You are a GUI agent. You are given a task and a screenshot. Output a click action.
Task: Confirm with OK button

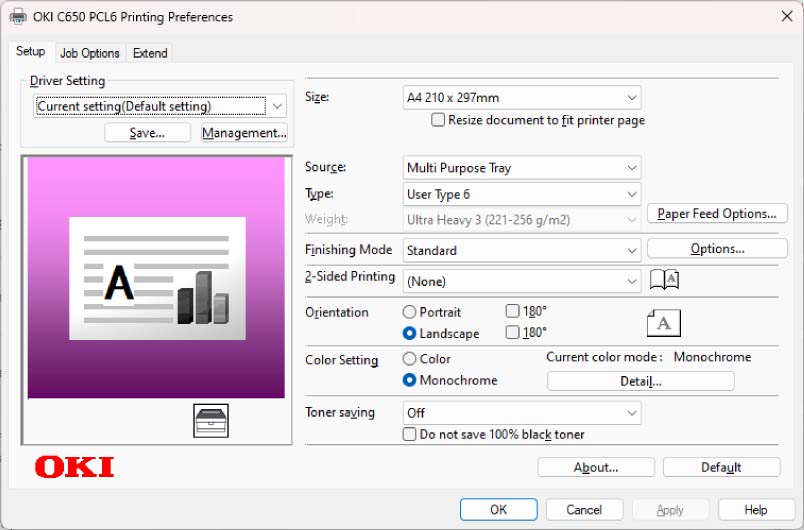(x=498, y=509)
